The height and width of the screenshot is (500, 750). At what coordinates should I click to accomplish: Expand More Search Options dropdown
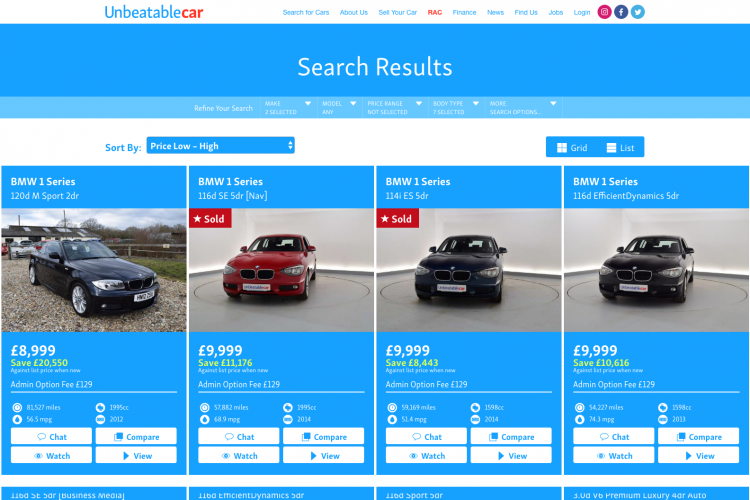[x=524, y=108]
